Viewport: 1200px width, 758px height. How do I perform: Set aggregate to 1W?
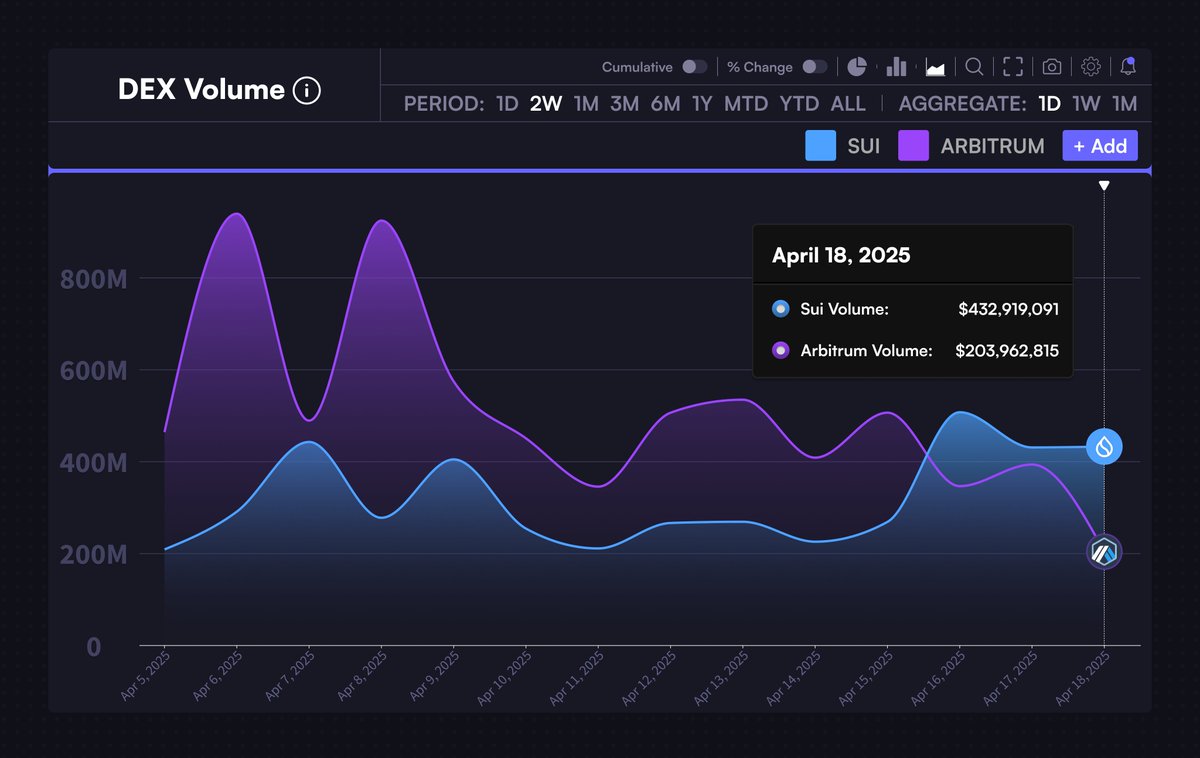(x=1086, y=104)
